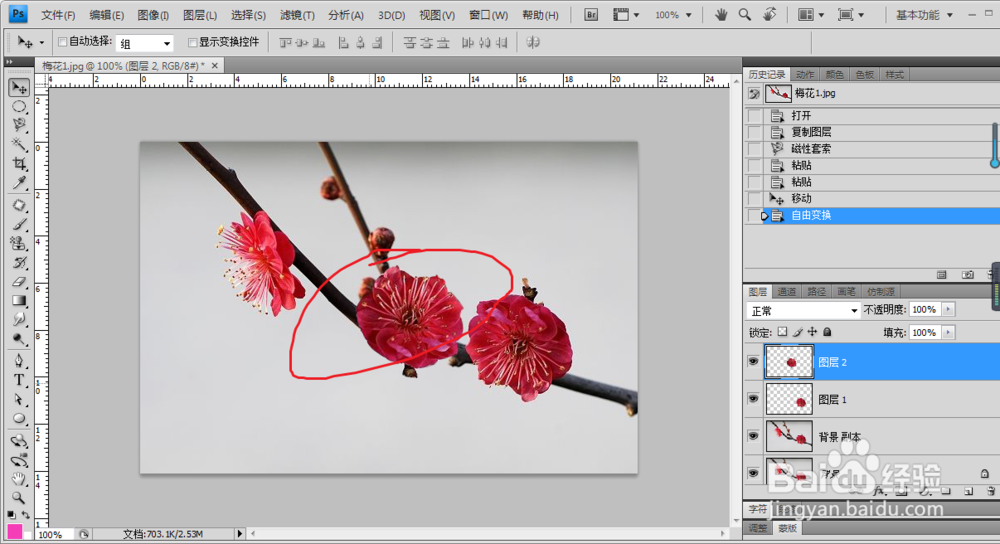
Task: Select the Hand tool in toolbox
Action: coord(19,478)
